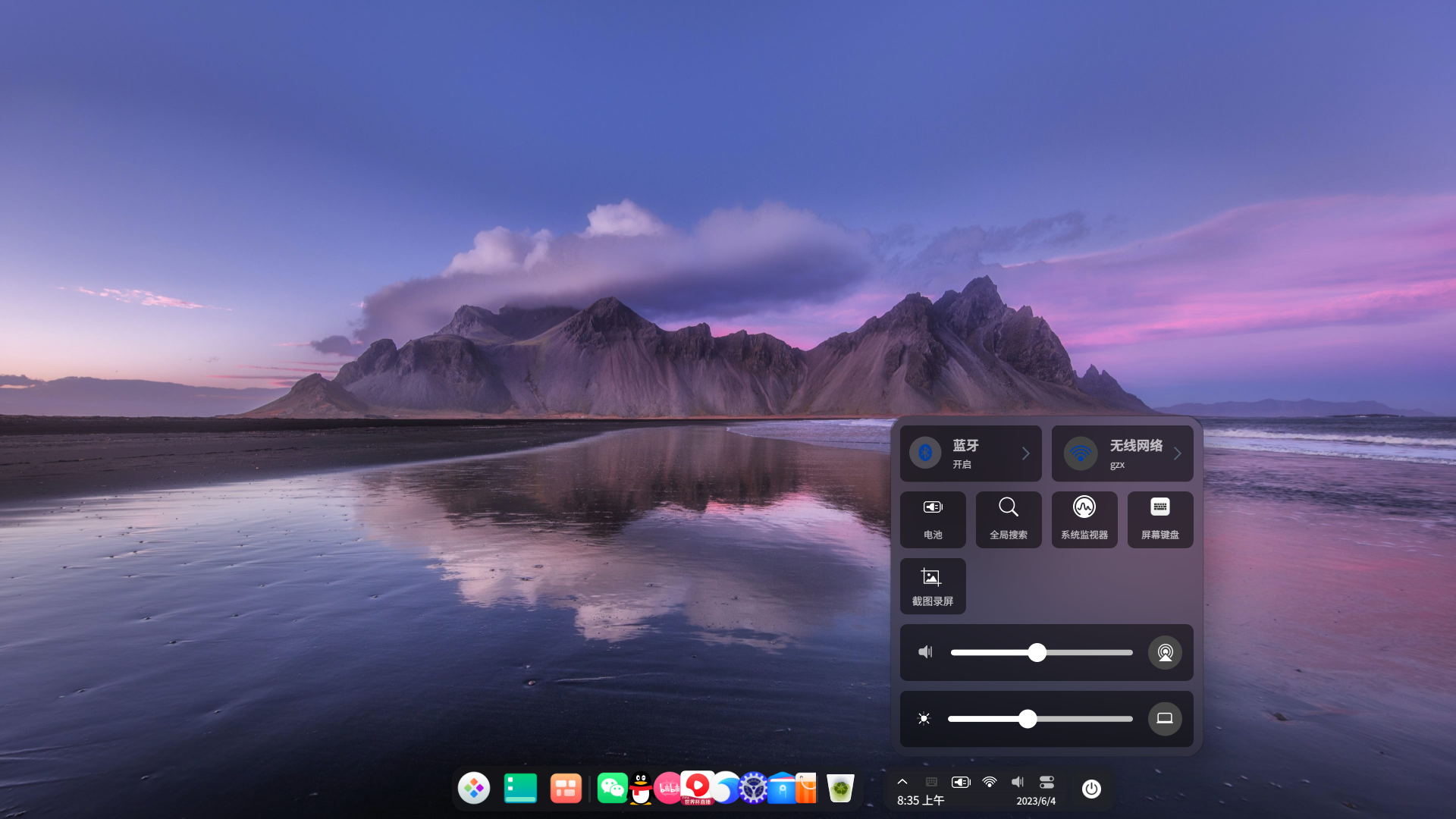Open the Battery (电池) quick setting
The height and width of the screenshot is (819, 1456).
pos(933,519)
